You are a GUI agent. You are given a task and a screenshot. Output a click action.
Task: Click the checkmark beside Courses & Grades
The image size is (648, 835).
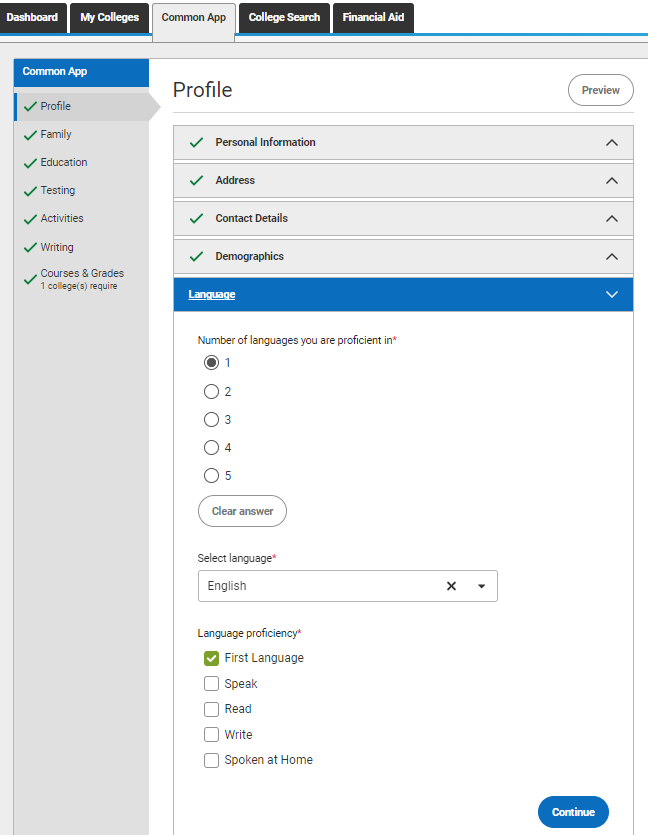(x=30, y=279)
